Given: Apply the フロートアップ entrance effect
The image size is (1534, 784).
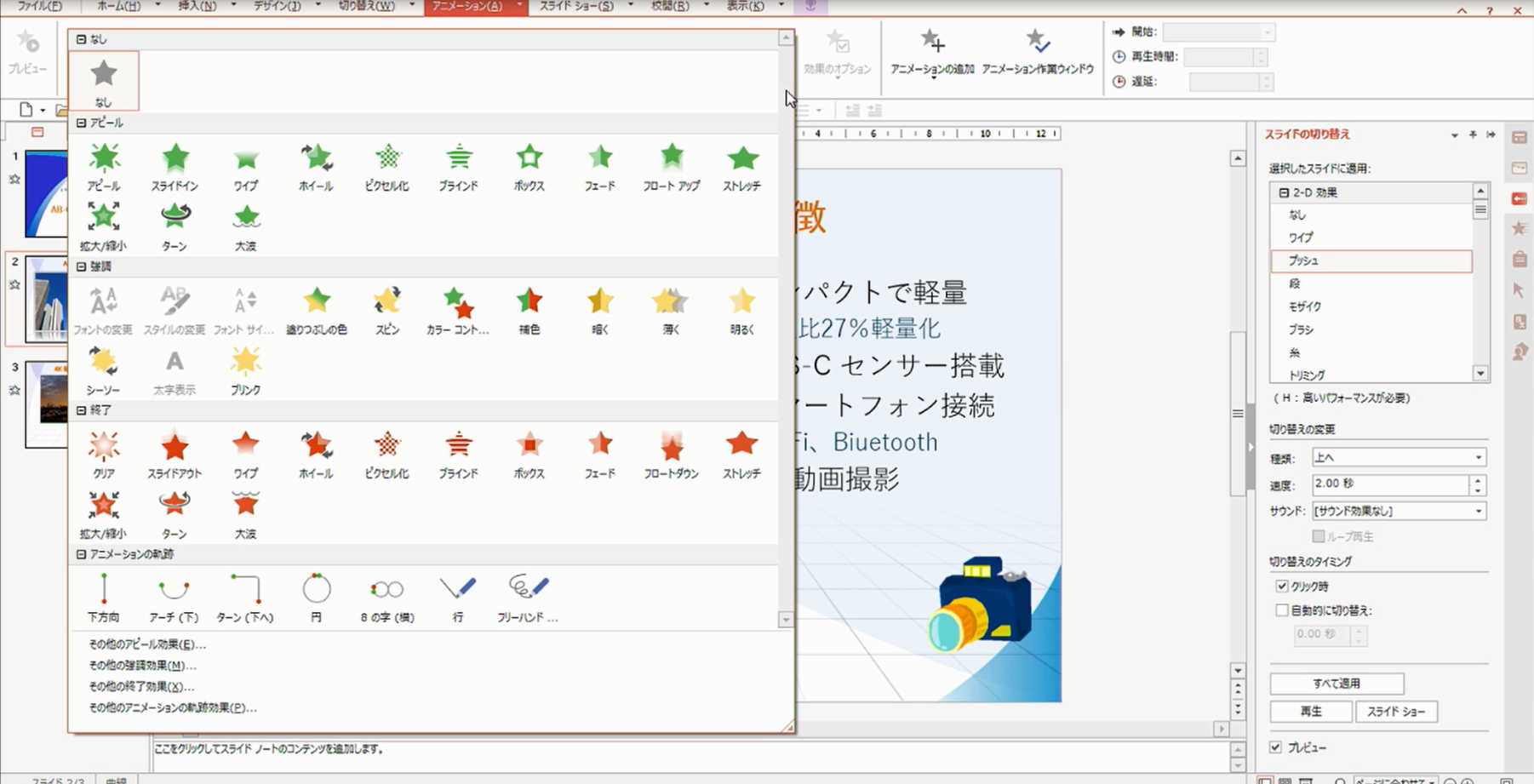Looking at the screenshot, I should coord(671,167).
